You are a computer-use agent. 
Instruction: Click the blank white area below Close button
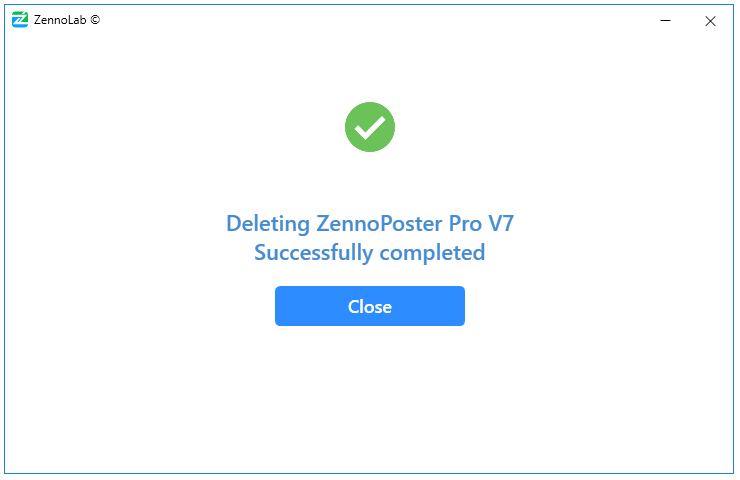tap(370, 400)
